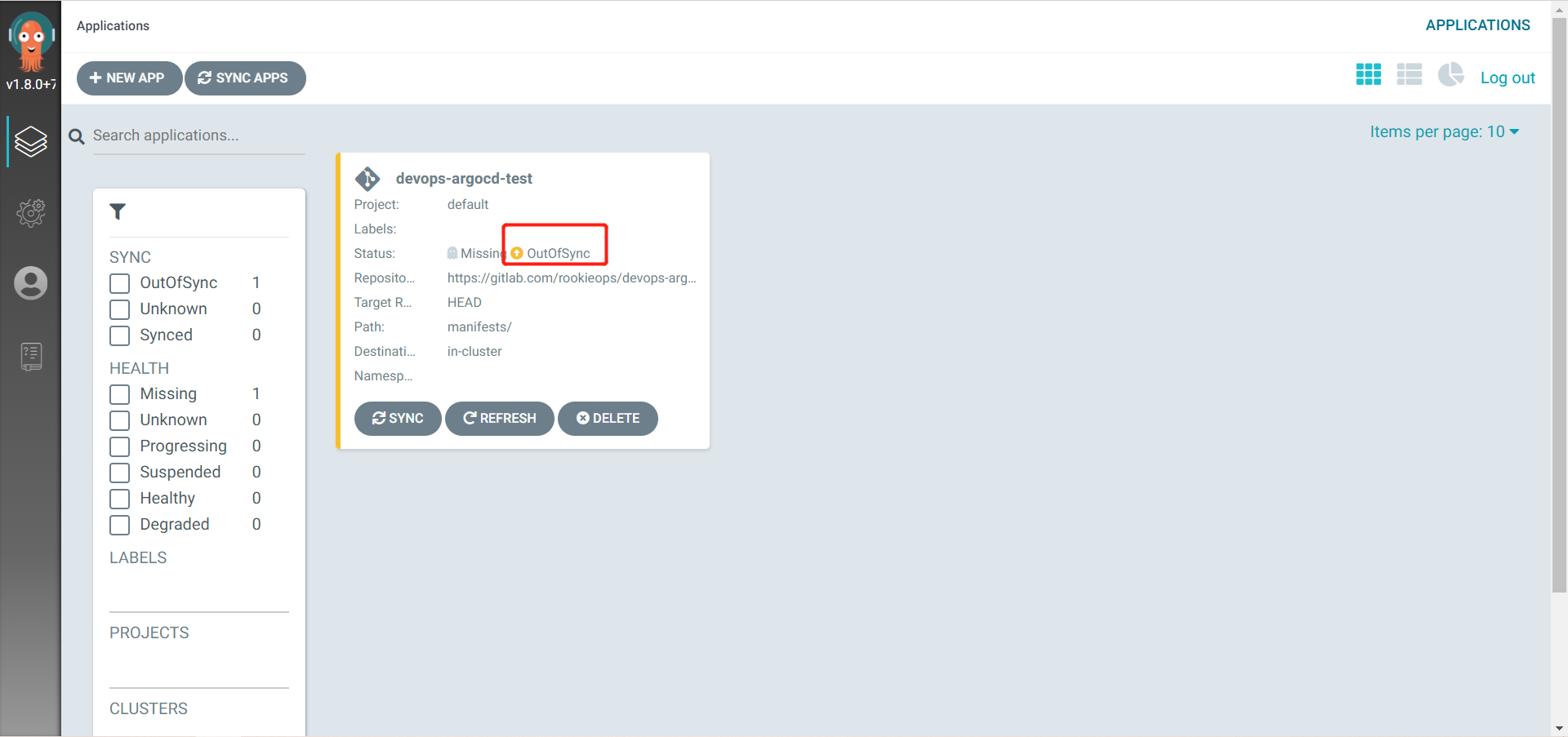
Task: Switch to tiles grid view
Action: tap(1369, 75)
